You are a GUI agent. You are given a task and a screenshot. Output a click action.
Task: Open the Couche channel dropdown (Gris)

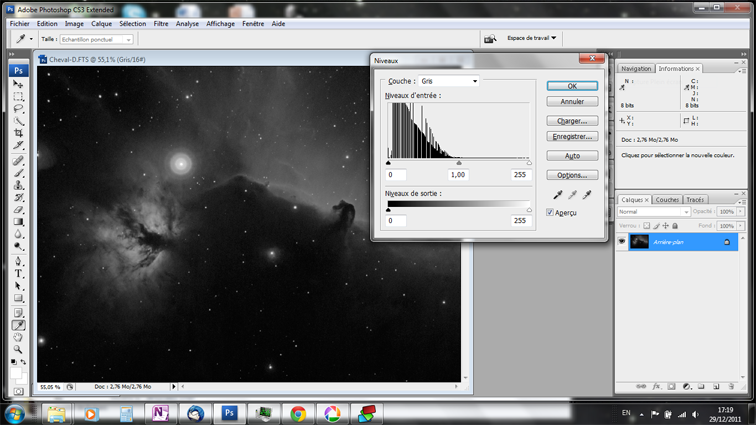point(448,81)
